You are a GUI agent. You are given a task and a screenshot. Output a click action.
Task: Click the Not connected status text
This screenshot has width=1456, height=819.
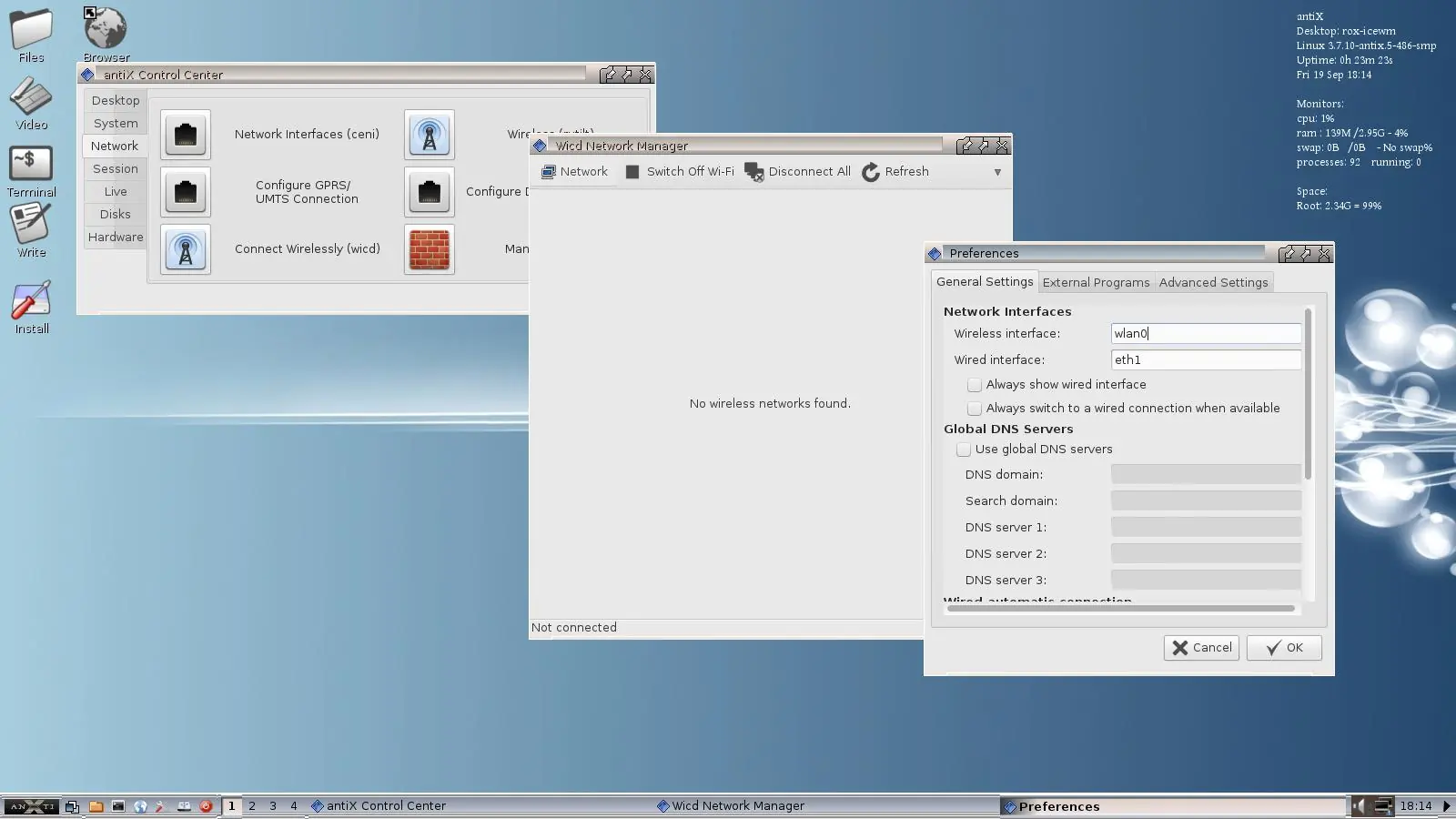(574, 628)
